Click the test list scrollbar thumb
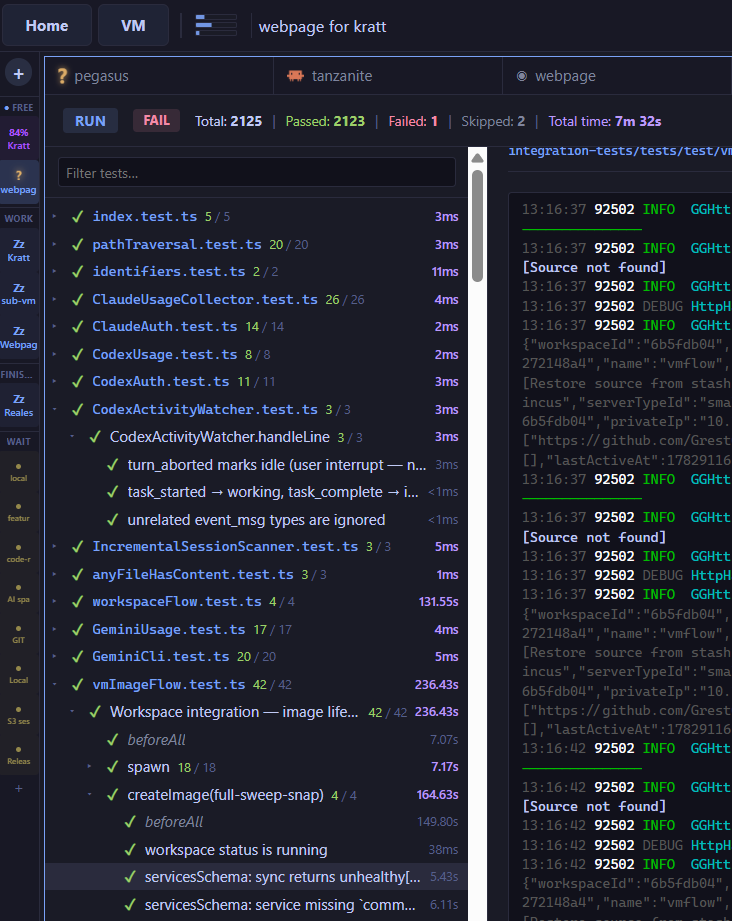Screen dimensions: 732x921 point(477,226)
